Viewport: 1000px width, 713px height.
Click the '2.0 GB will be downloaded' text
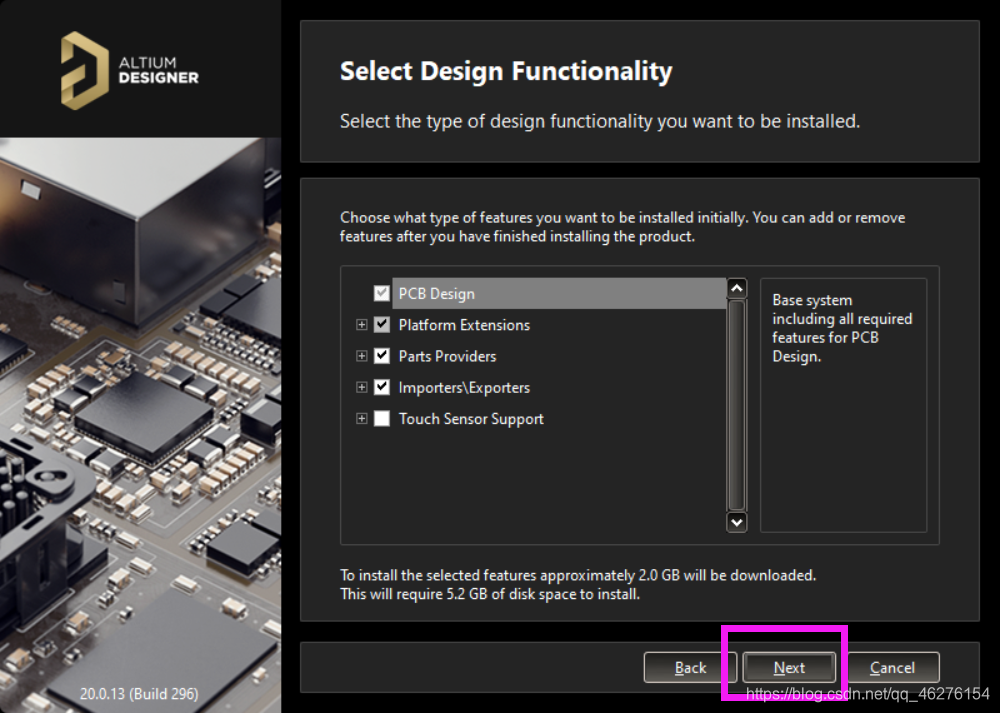pyautogui.click(x=727, y=575)
